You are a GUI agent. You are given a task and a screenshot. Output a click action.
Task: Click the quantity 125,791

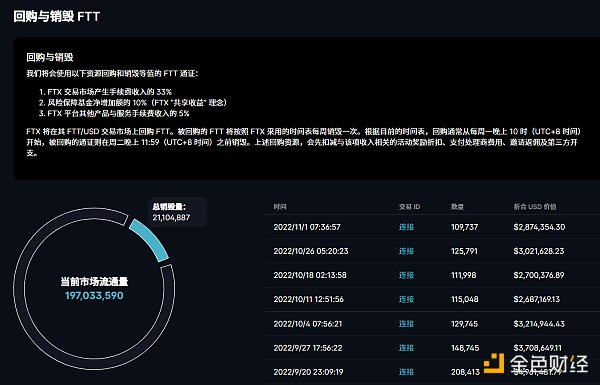pos(464,251)
